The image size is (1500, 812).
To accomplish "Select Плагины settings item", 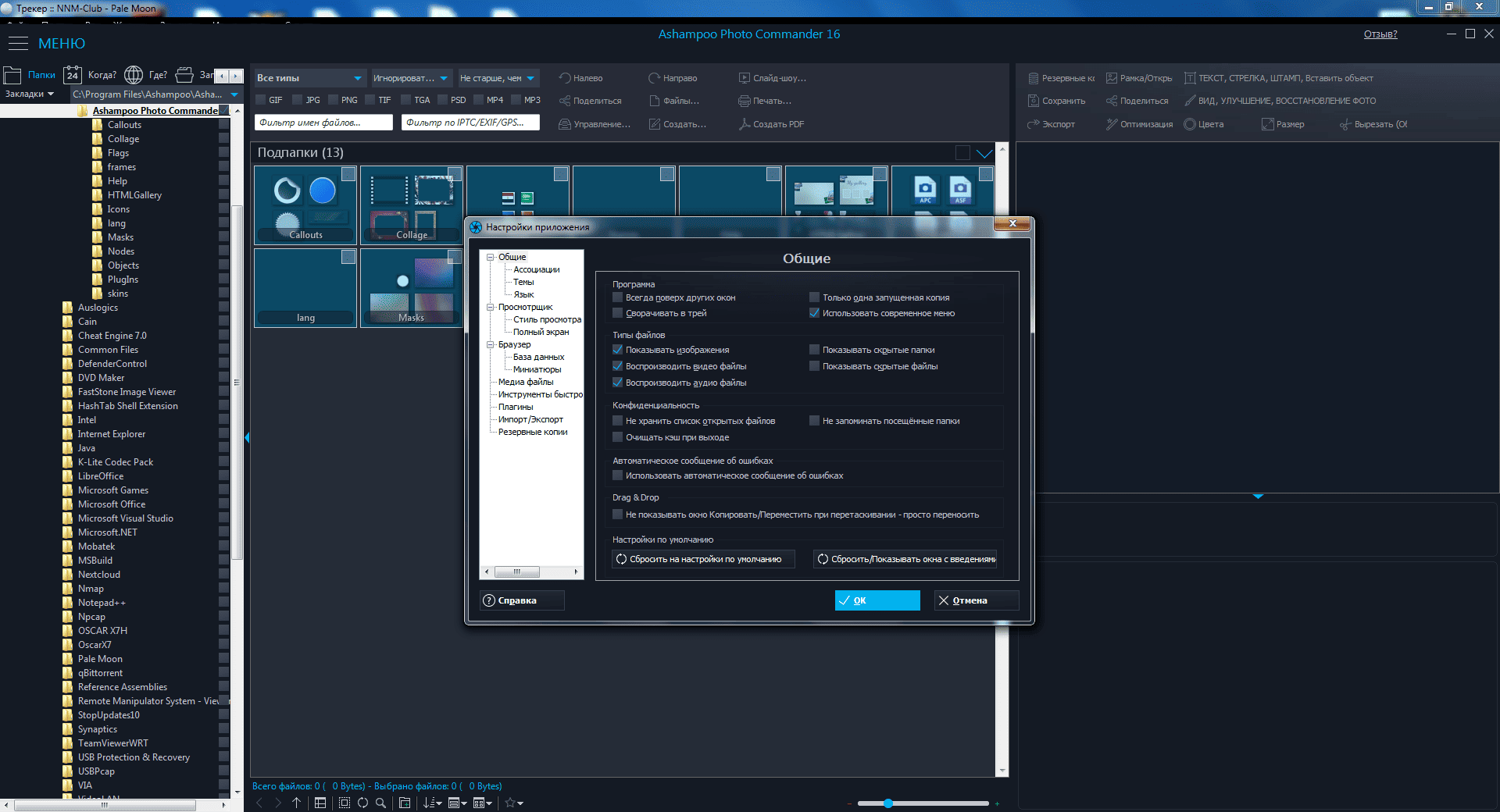I will pos(516,407).
